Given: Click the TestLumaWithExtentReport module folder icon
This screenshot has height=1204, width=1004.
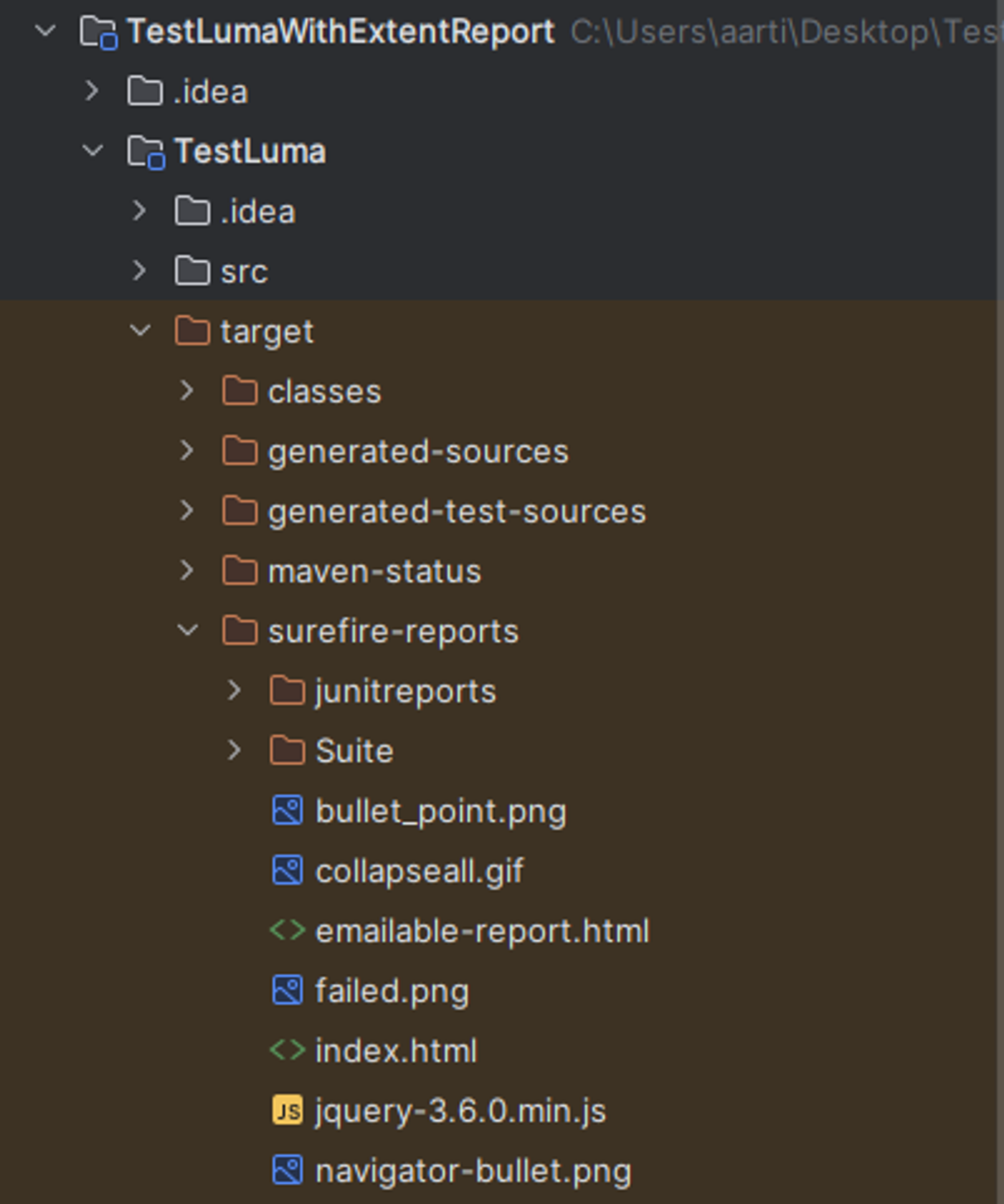Looking at the screenshot, I should click(98, 32).
